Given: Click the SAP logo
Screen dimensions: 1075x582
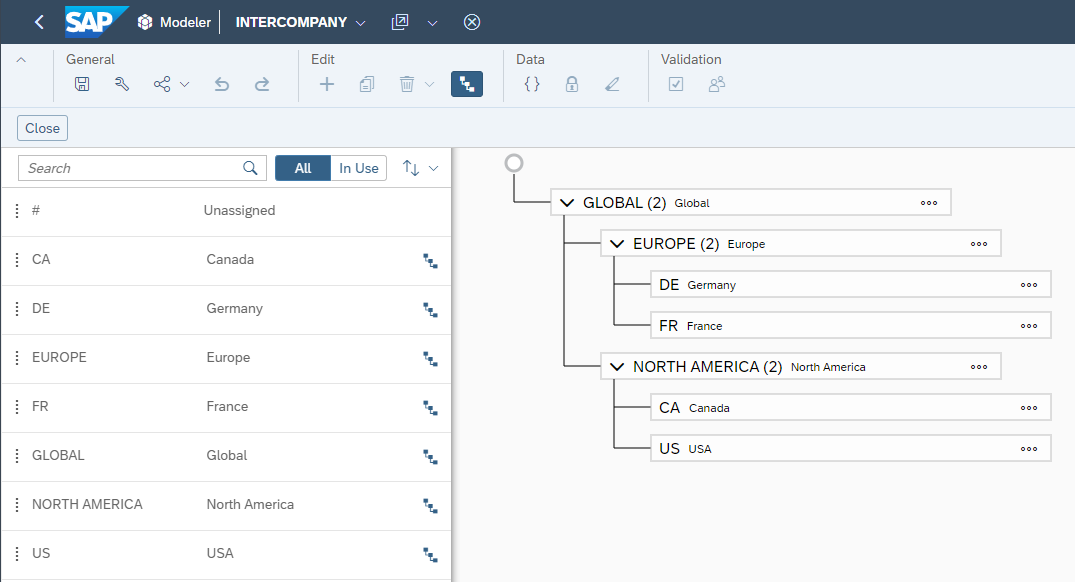Looking at the screenshot, I should coord(95,21).
